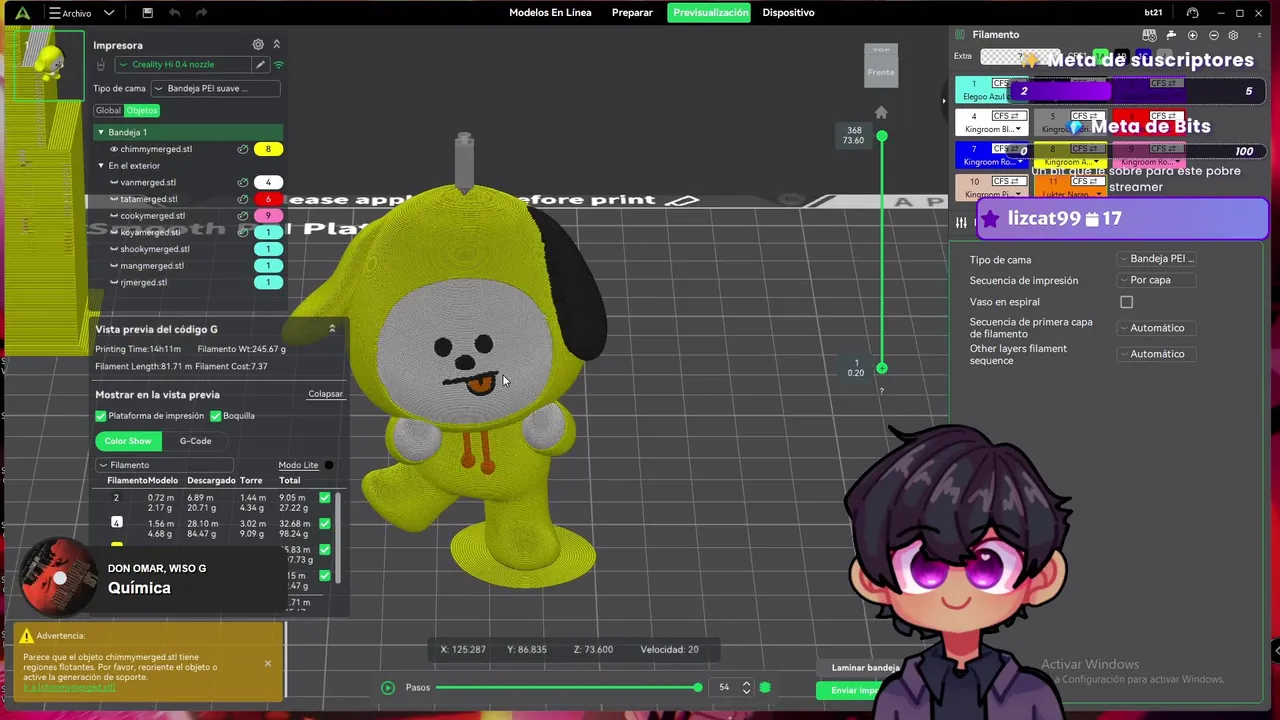Screen dimensions: 1280x720
Task: Open the Secuencia de impresión Por capa dropdown
Action: (x=1156, y=280)
